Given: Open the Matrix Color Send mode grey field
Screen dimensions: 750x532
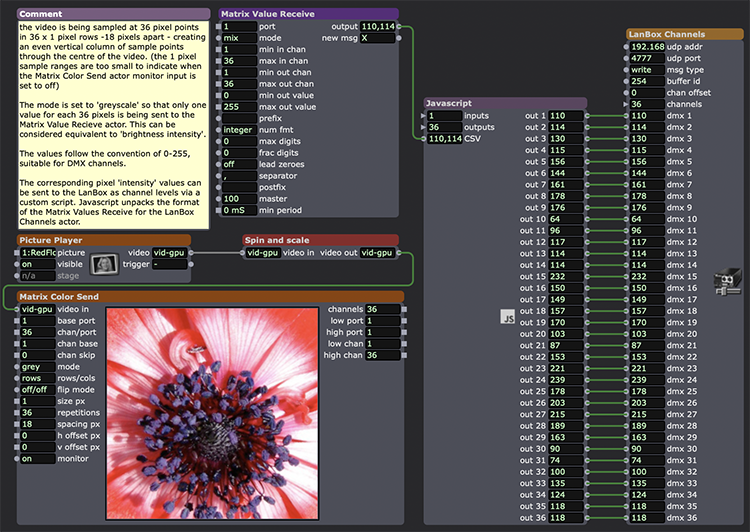Looking at the screenshot, I should tap(37, 367).
